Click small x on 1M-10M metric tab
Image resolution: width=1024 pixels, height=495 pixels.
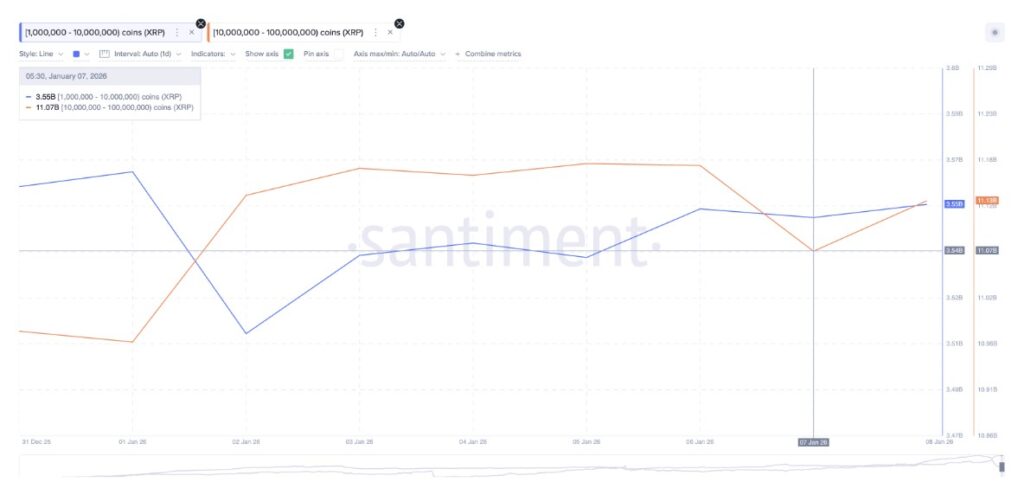coord(191,32)
